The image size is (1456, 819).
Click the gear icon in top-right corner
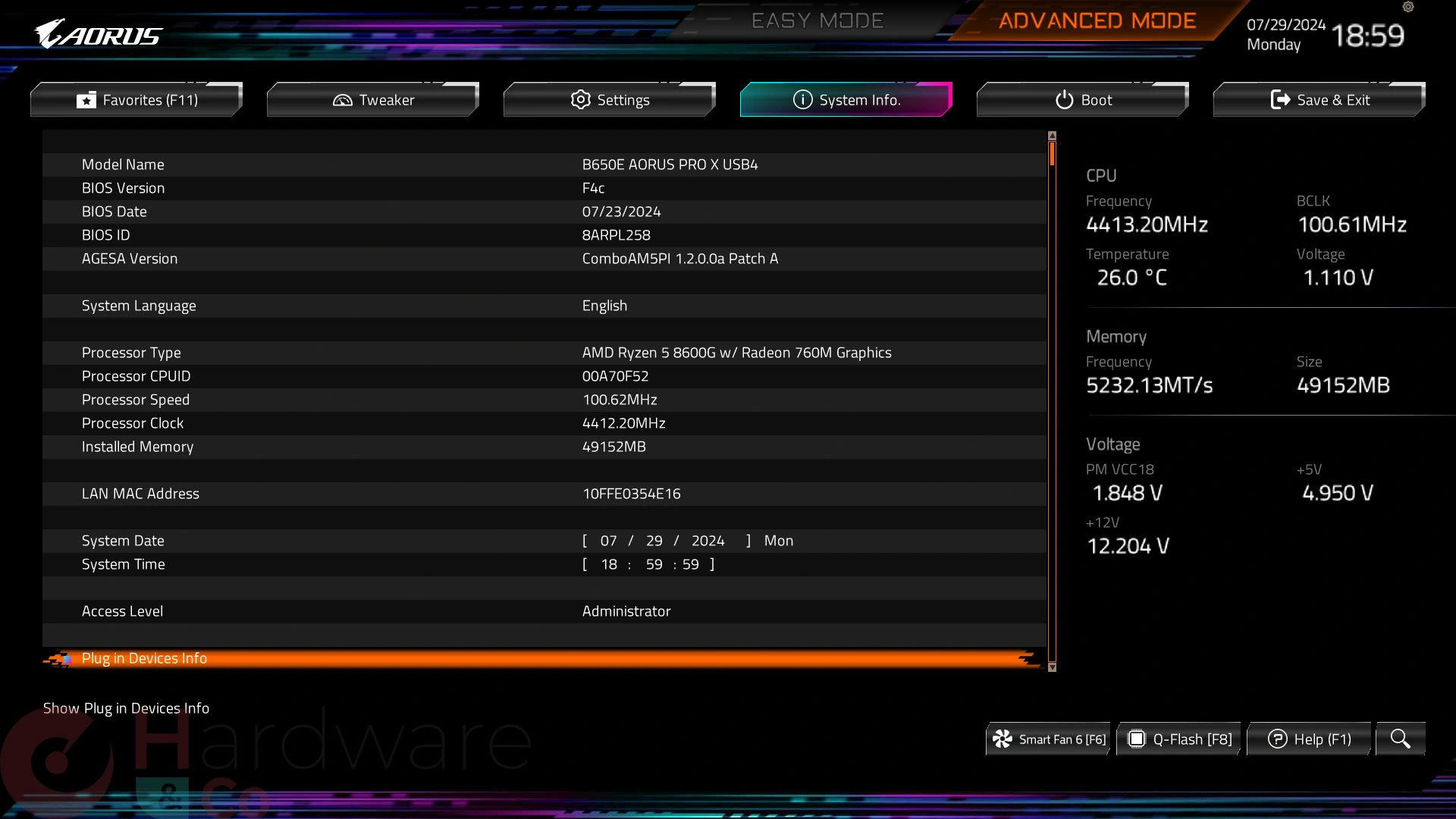pyautogui.click(x=1408, y=7)
